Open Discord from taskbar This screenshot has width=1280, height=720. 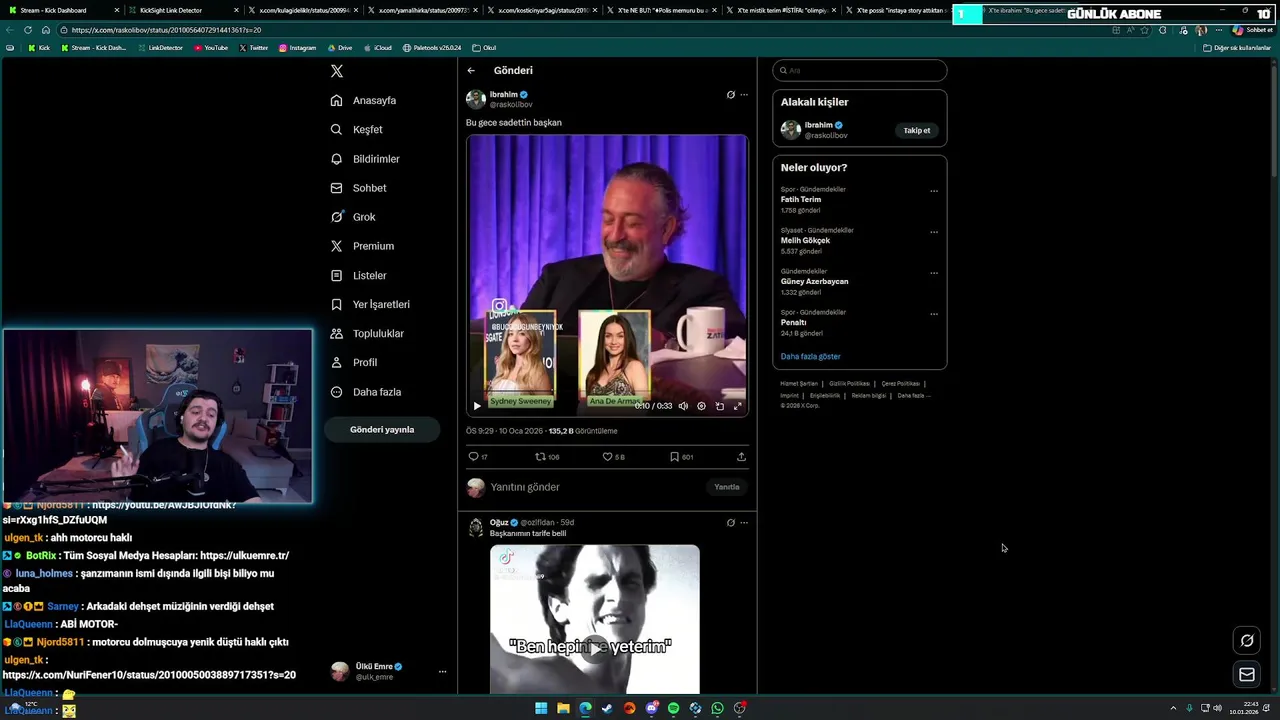click(x=651, y=708)
